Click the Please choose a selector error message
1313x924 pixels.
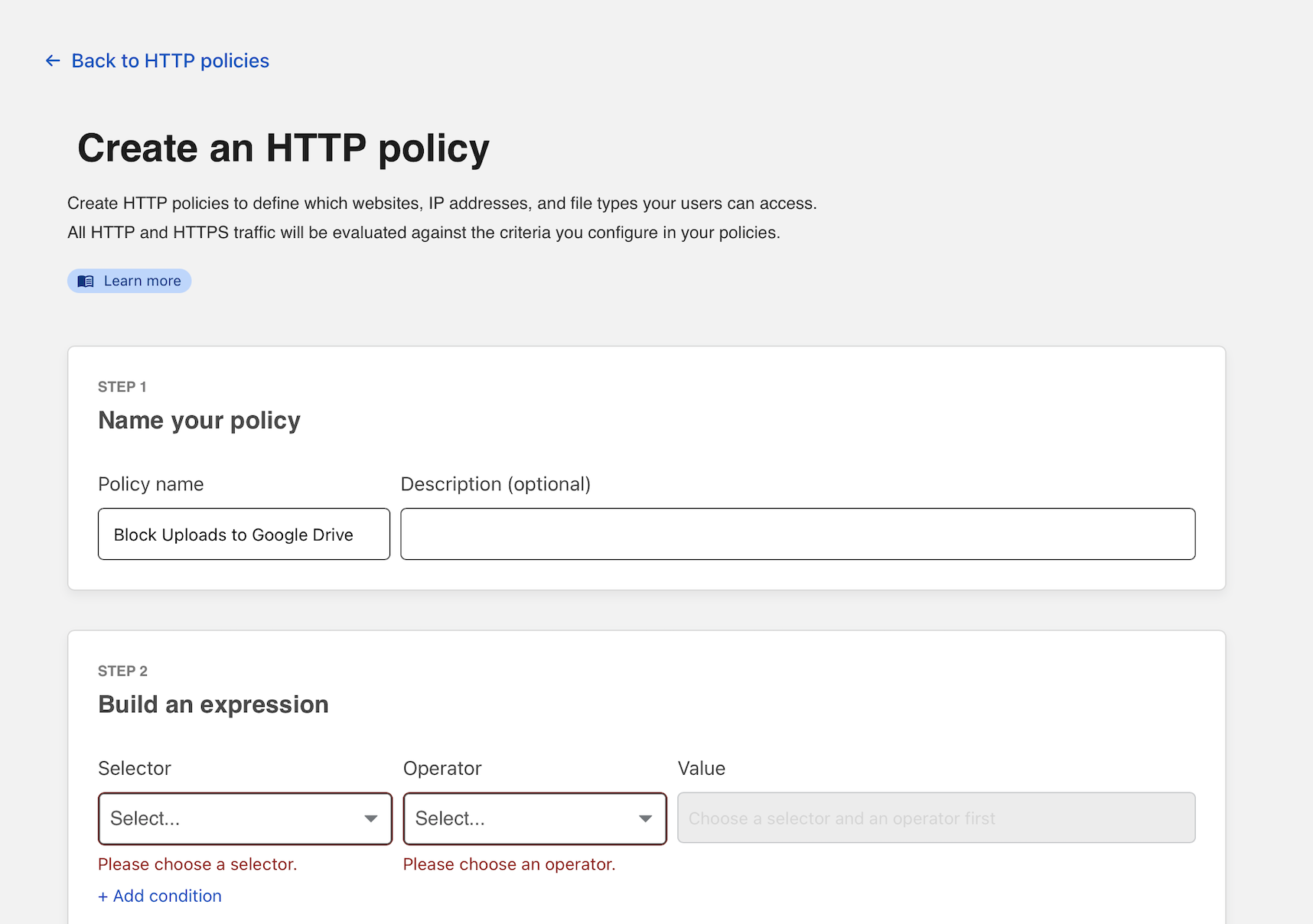coord(197,864)
